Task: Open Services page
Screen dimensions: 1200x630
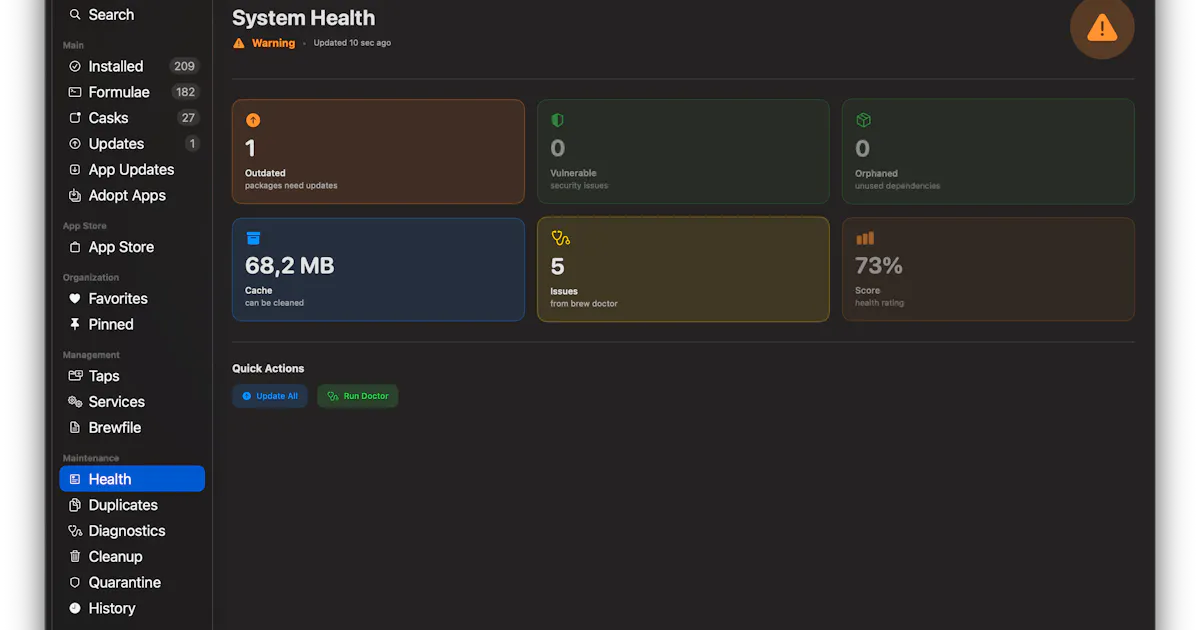Action: (x=132, y=402)
